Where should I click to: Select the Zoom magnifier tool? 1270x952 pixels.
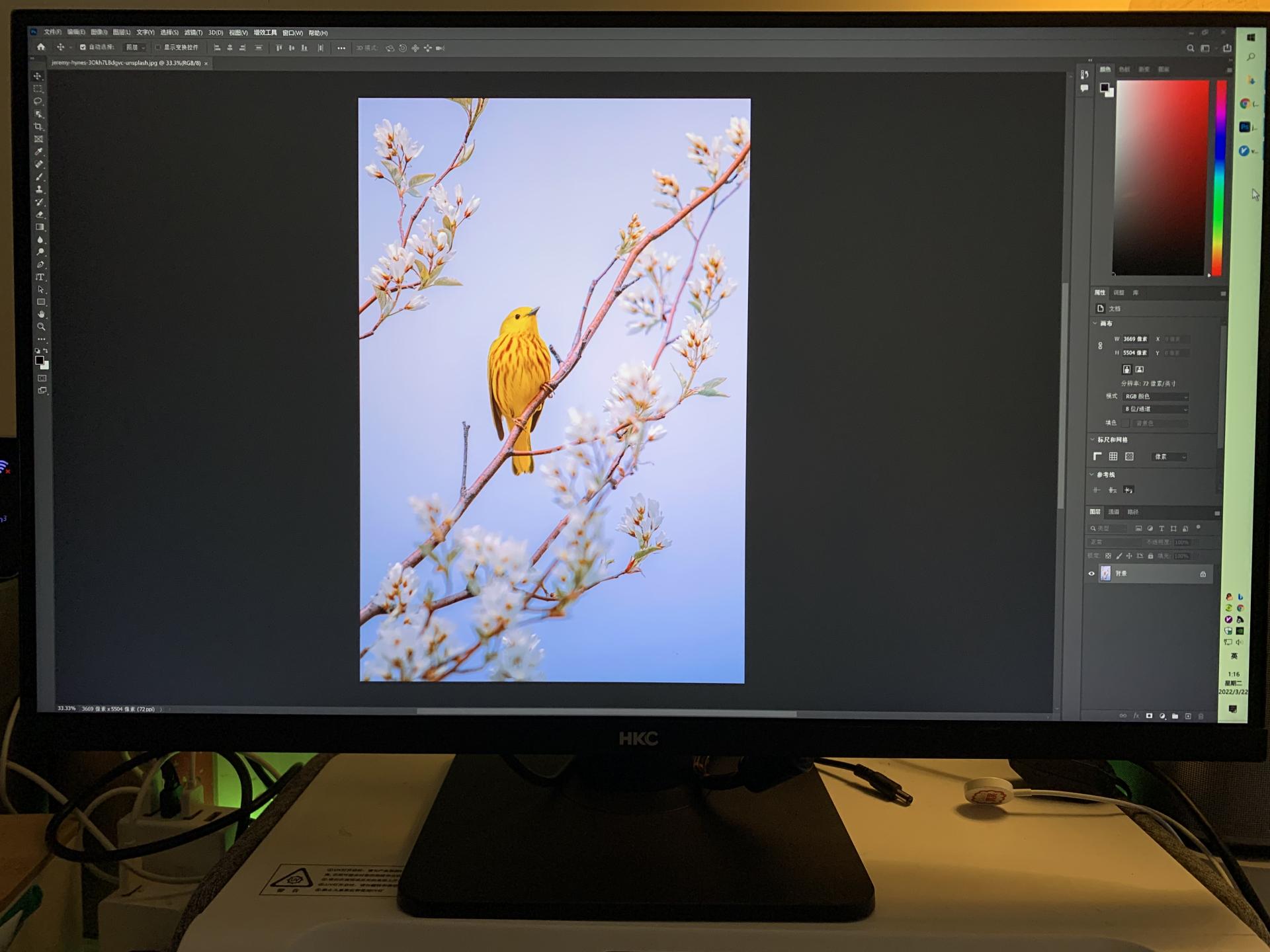(x=41, y=327)
